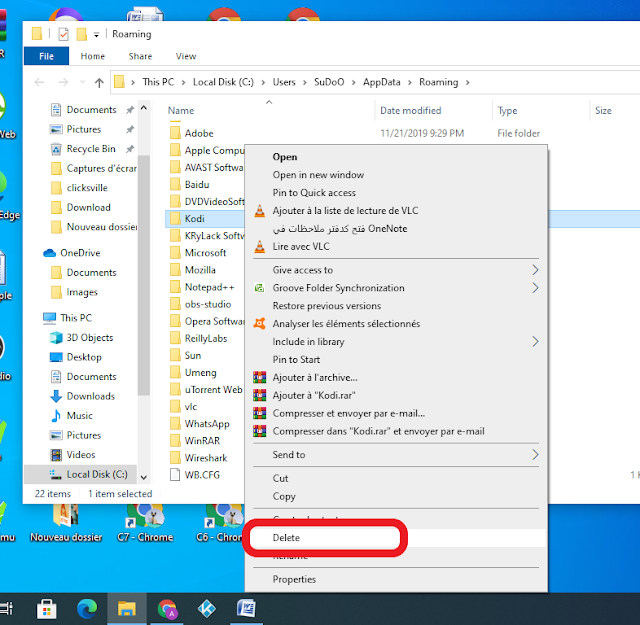Click WinRAR icon beside Compresser dans "Kodi.rar"

tap(260, 431)
